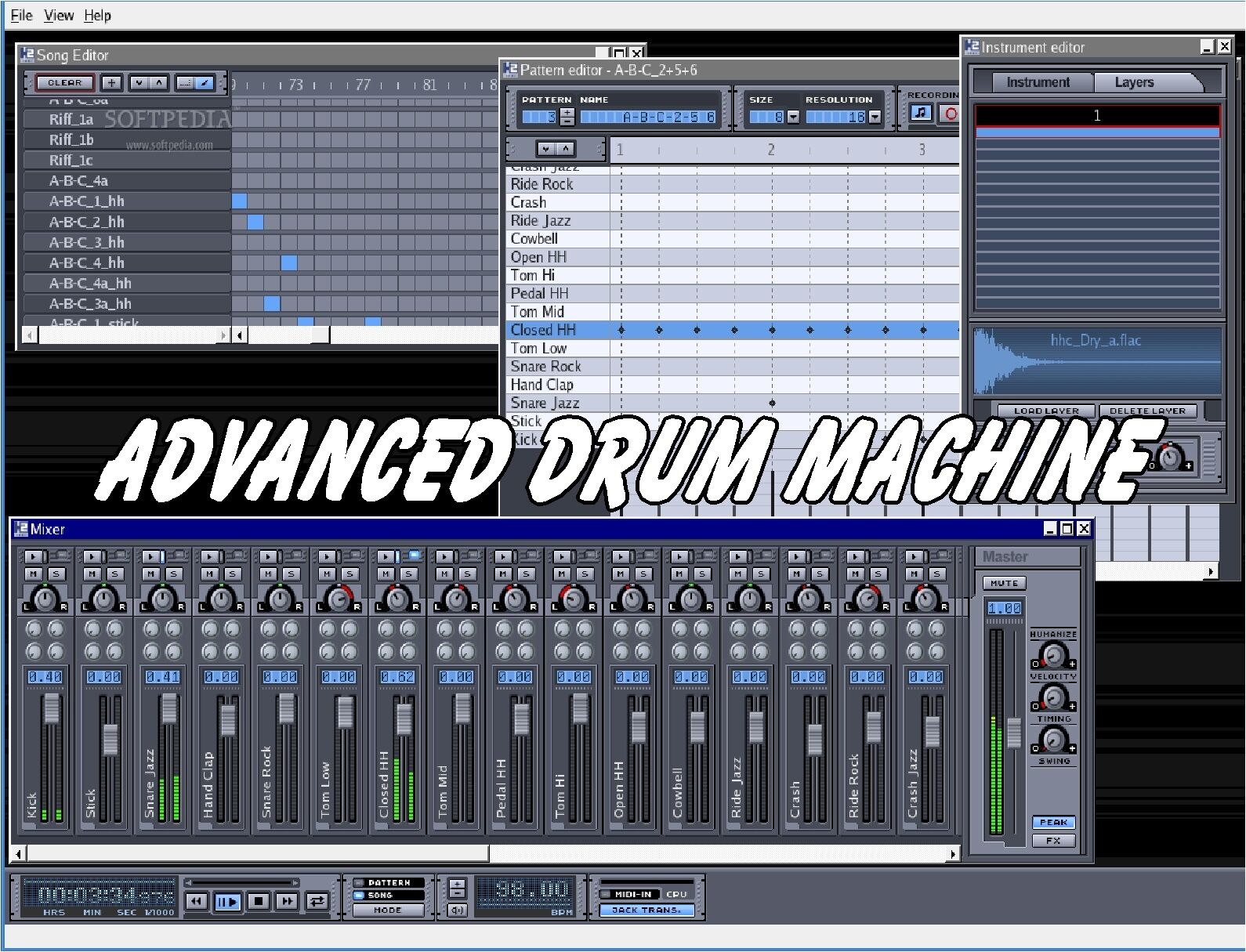Viewport: 1246px width, 952px height.
Task: Click the Humanize velocity knob in Master
Action: point(1053,654)
